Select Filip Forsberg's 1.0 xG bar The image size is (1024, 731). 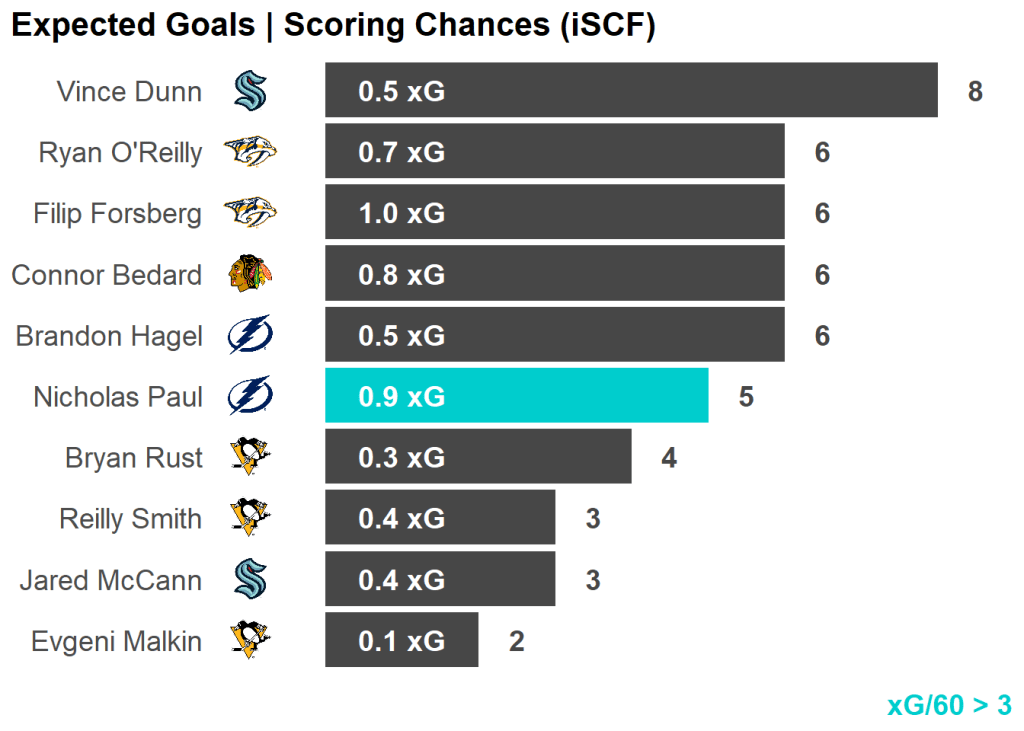click(x=554, y=213)
